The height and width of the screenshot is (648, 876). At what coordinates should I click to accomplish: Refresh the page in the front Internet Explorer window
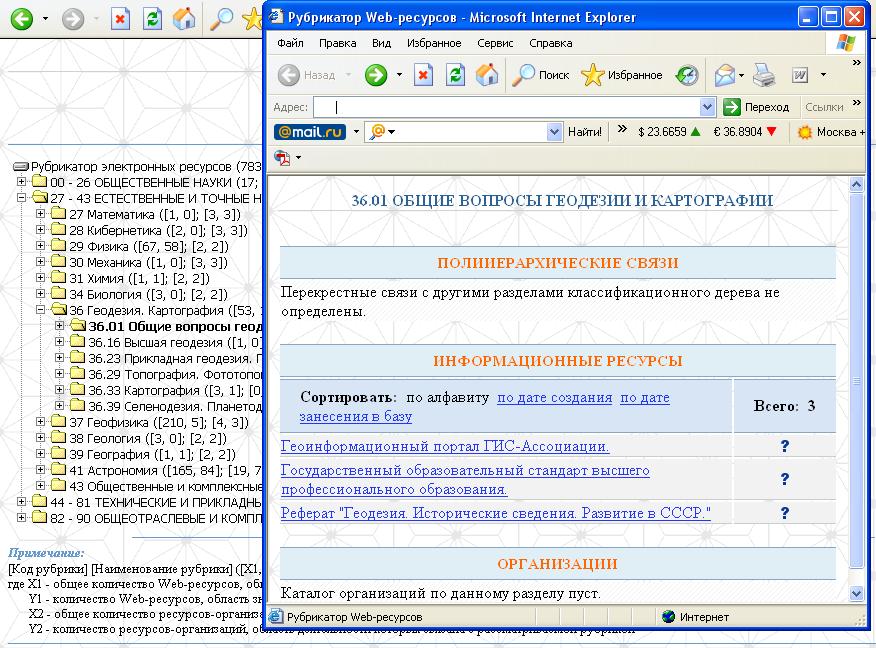(x=455, y=75)
